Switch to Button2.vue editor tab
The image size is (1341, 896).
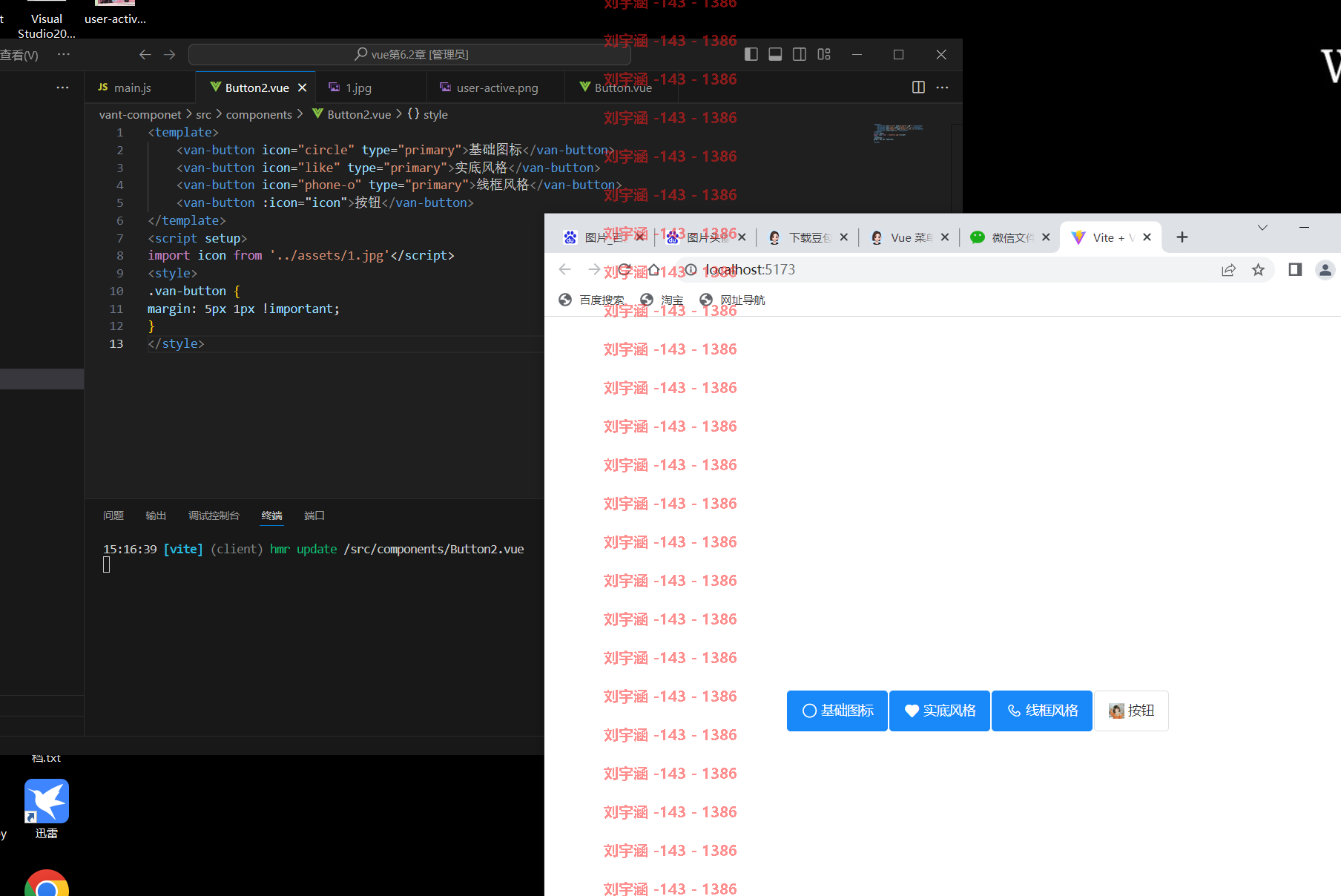click(257, 88)
